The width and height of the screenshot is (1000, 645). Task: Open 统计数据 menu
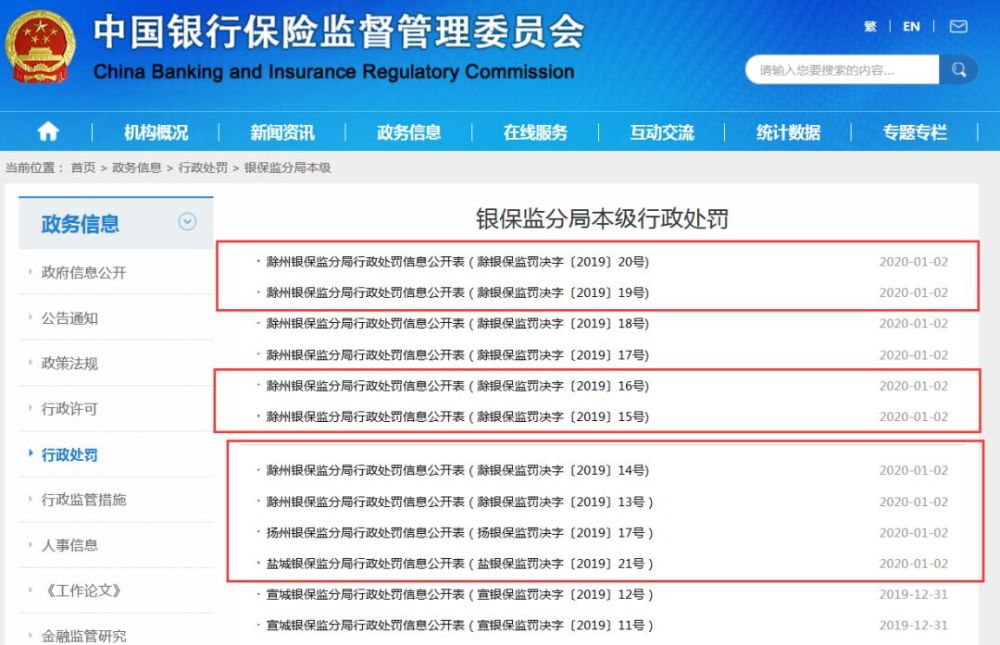[788, 133]
